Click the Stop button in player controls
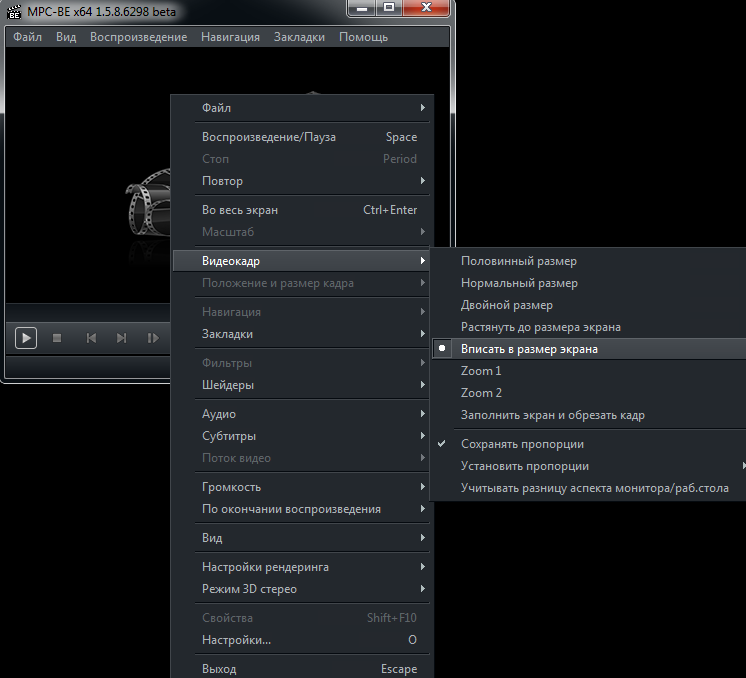Viewport: 746px width, 678px height. 57,338
